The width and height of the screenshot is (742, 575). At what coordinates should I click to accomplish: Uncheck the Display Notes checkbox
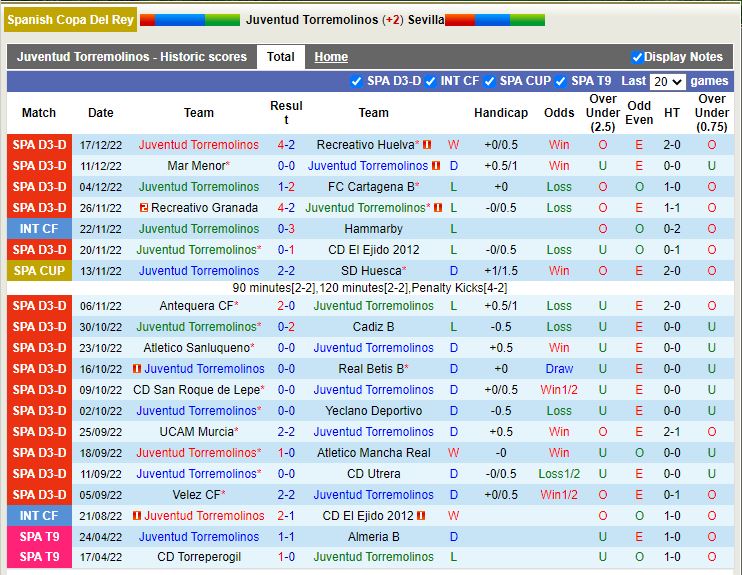(x=637, y=57)
